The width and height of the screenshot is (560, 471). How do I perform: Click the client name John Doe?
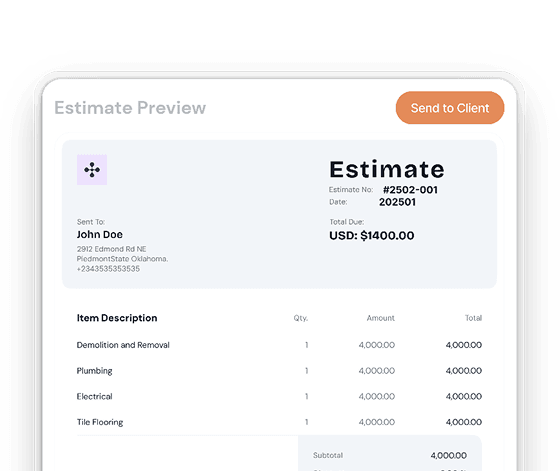tap(100, 235)
